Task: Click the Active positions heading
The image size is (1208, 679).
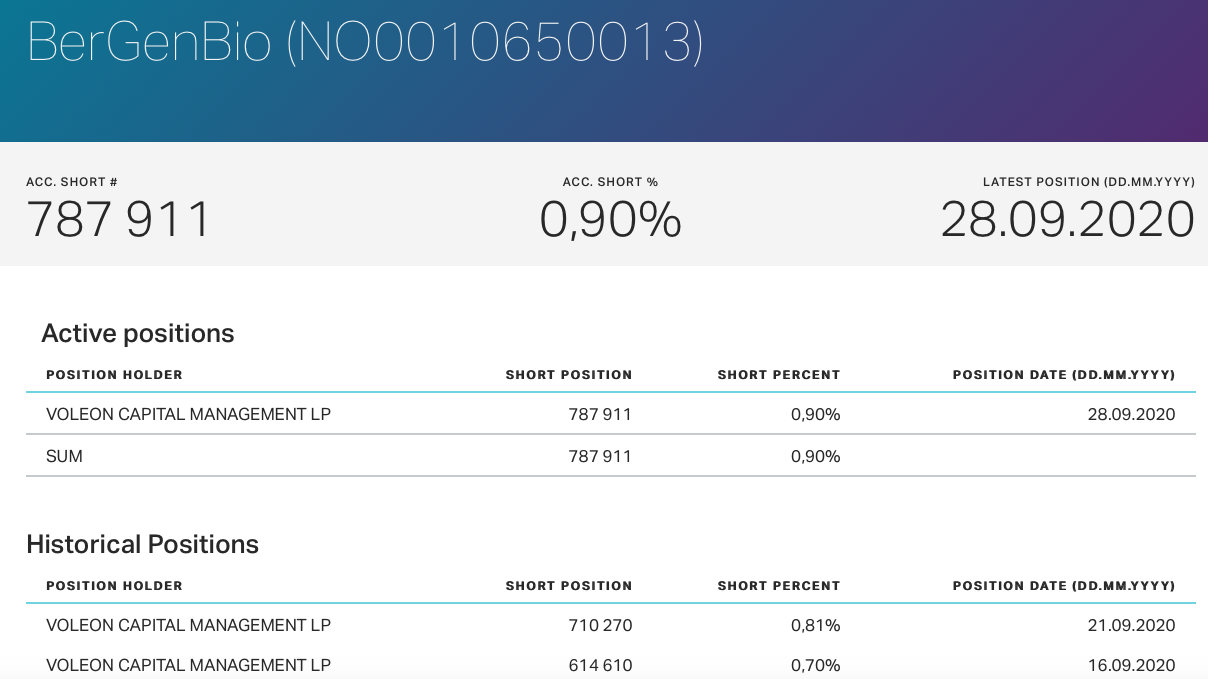Action: pos(138,333)
